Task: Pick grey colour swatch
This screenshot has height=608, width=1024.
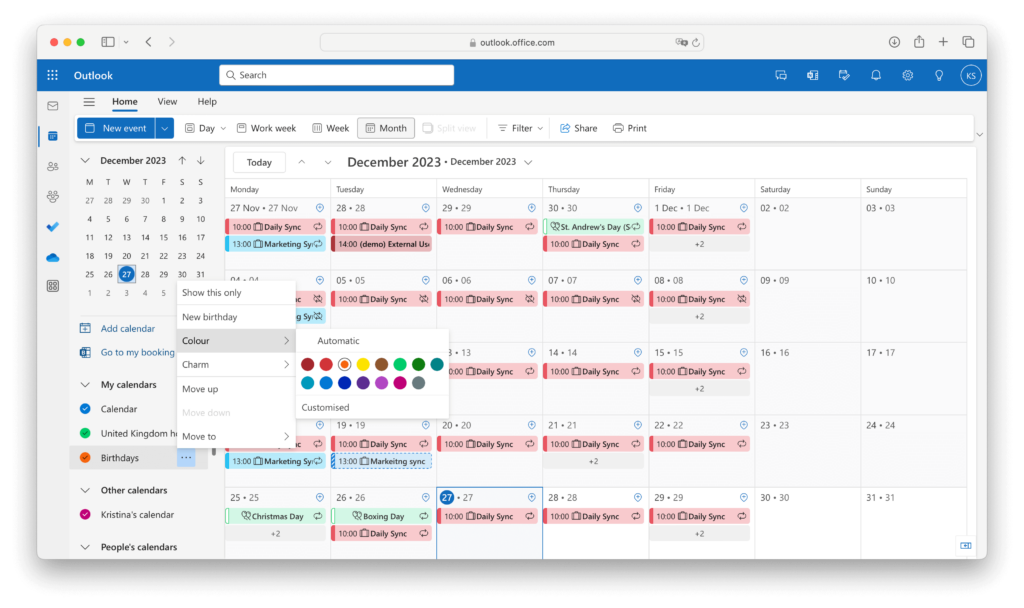Action: click(x=419, y=383)
